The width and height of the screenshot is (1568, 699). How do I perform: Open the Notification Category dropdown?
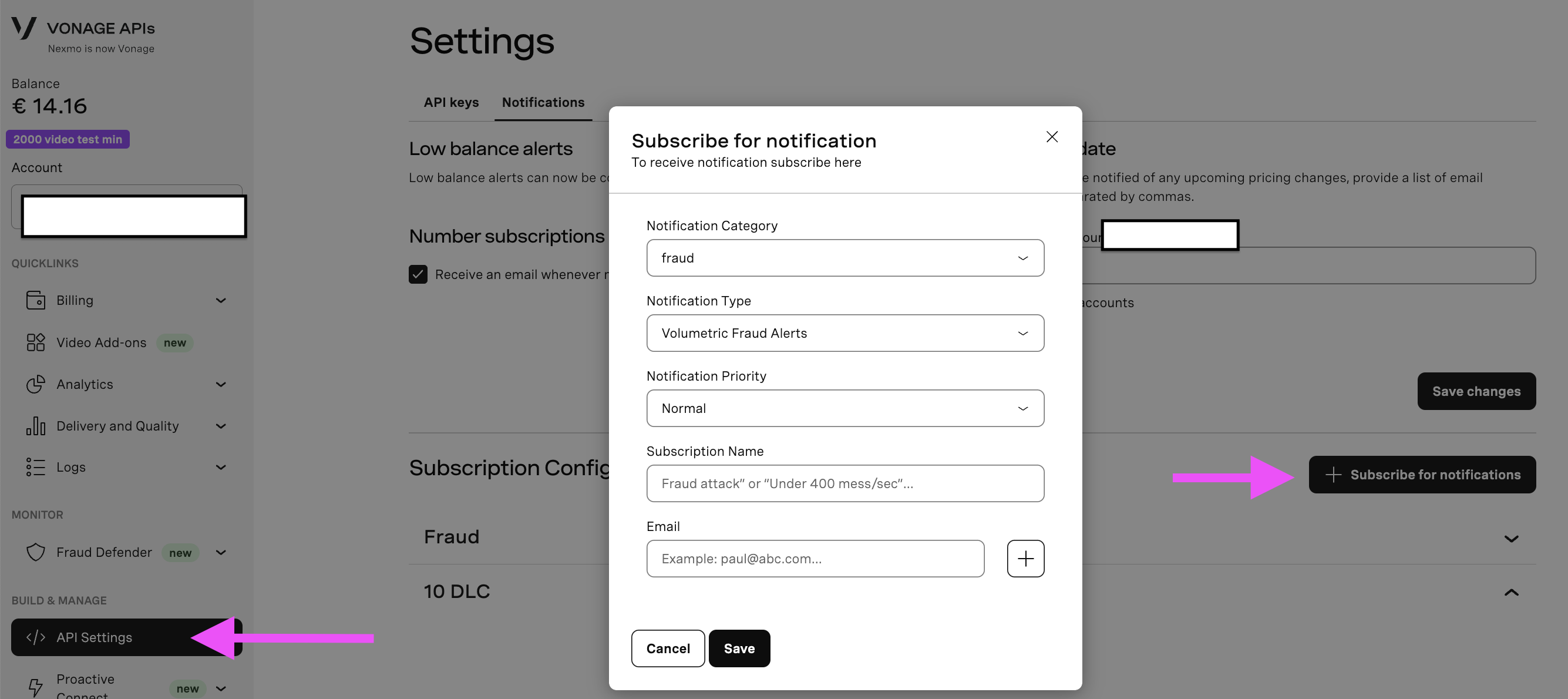[x=845, y=257]
